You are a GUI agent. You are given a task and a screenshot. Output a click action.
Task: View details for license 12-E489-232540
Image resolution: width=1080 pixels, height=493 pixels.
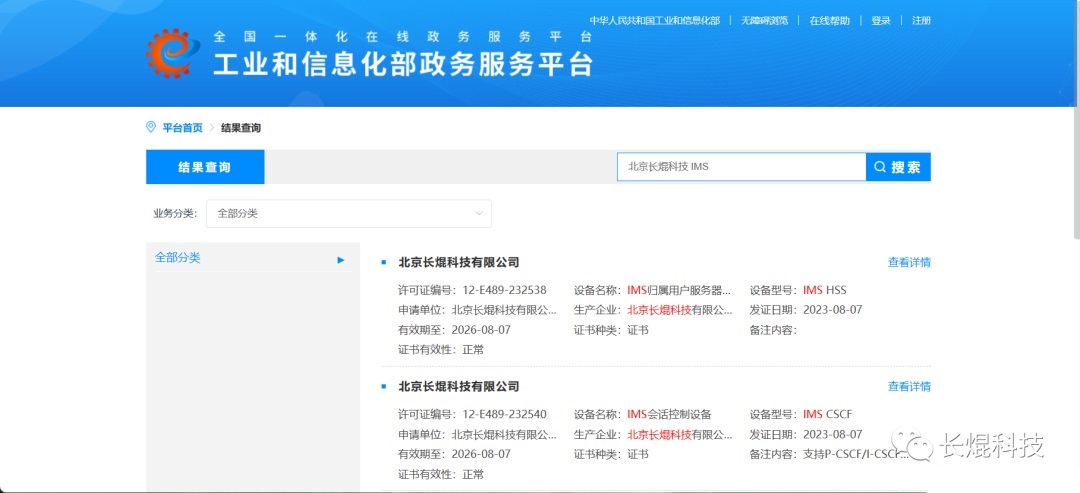[909, 386]
